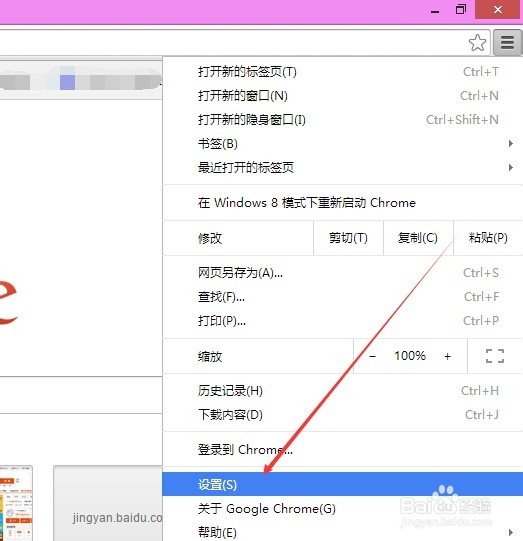Click the bookmark star icon
The height and width of the screenshot is (541, 523).
(x=477, y=43)
